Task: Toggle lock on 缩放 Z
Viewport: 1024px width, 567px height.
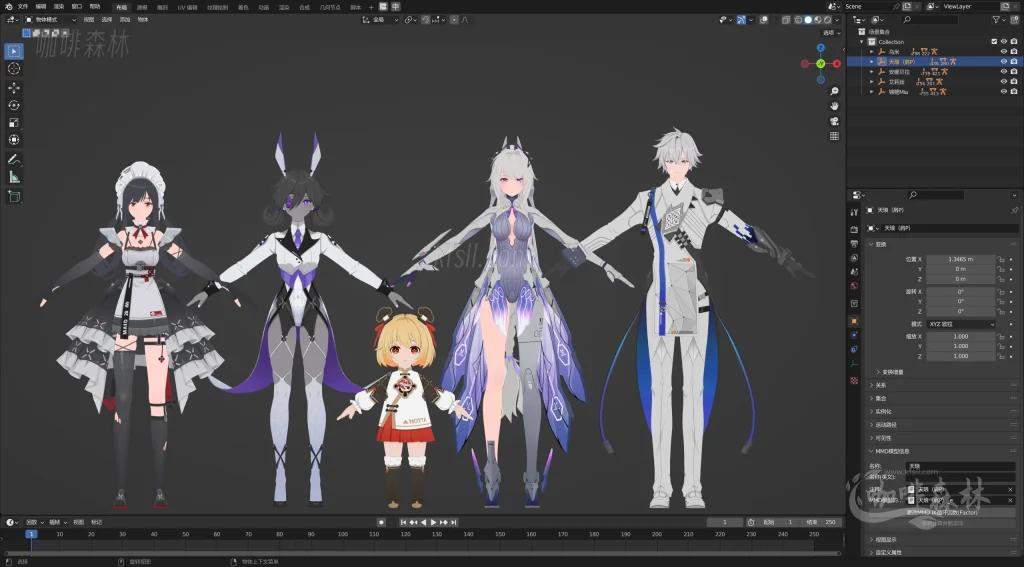Action: 1000,356
